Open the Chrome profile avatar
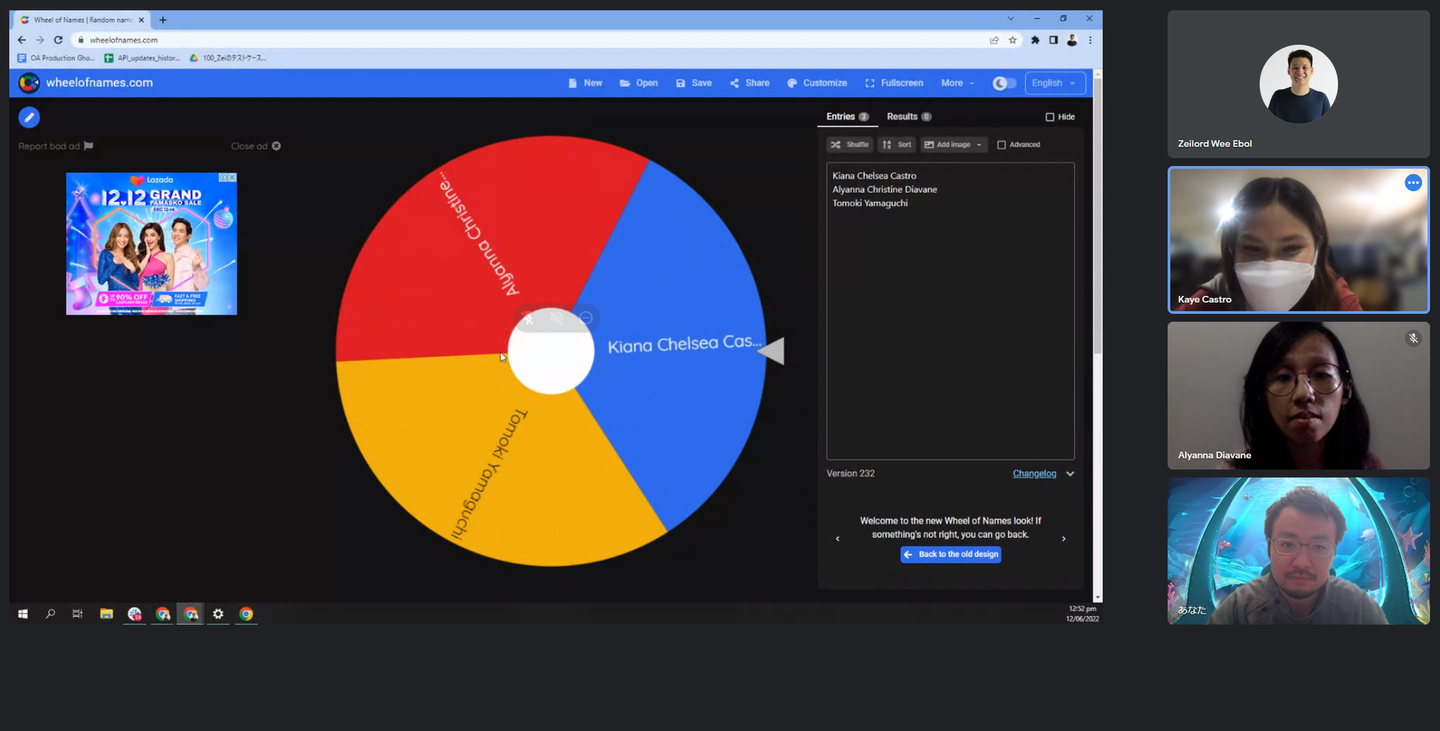 point(1072,40)
